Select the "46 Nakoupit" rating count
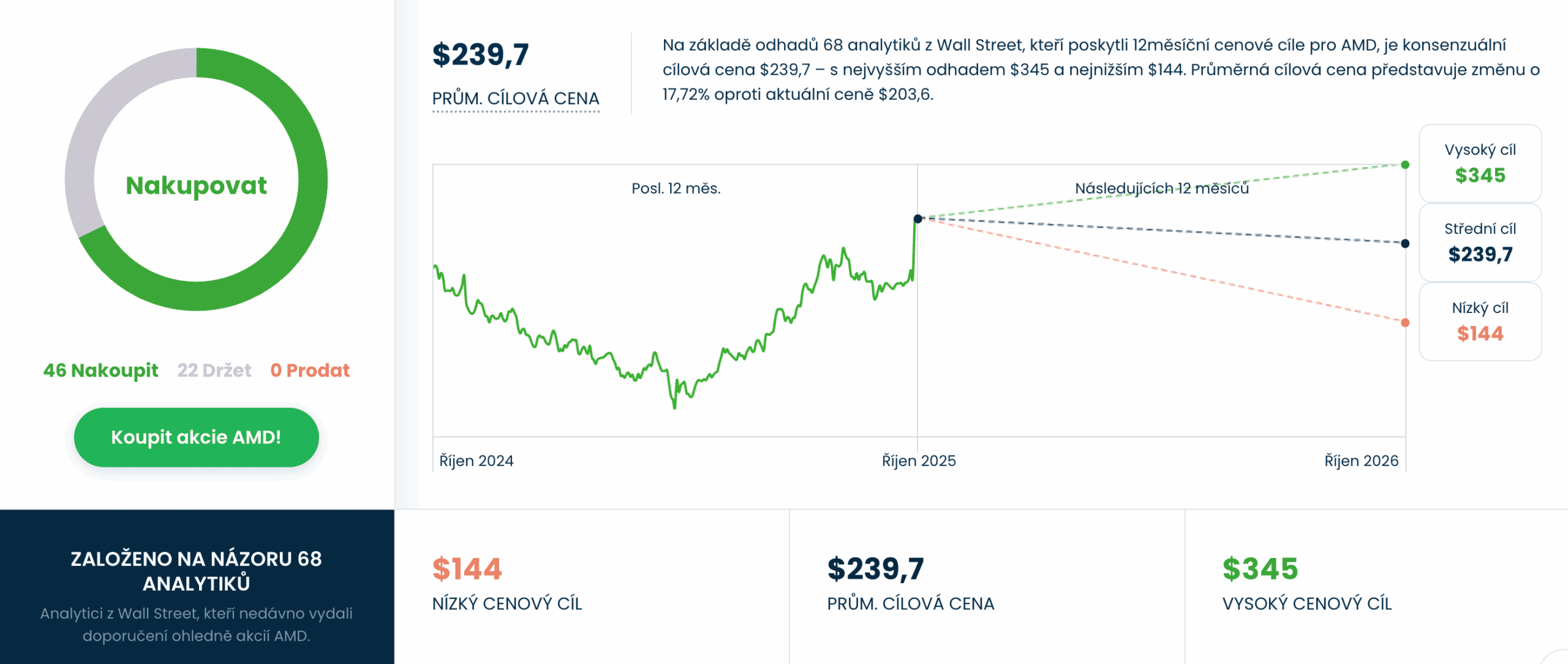1568x664 pixels. coord(100,370)
